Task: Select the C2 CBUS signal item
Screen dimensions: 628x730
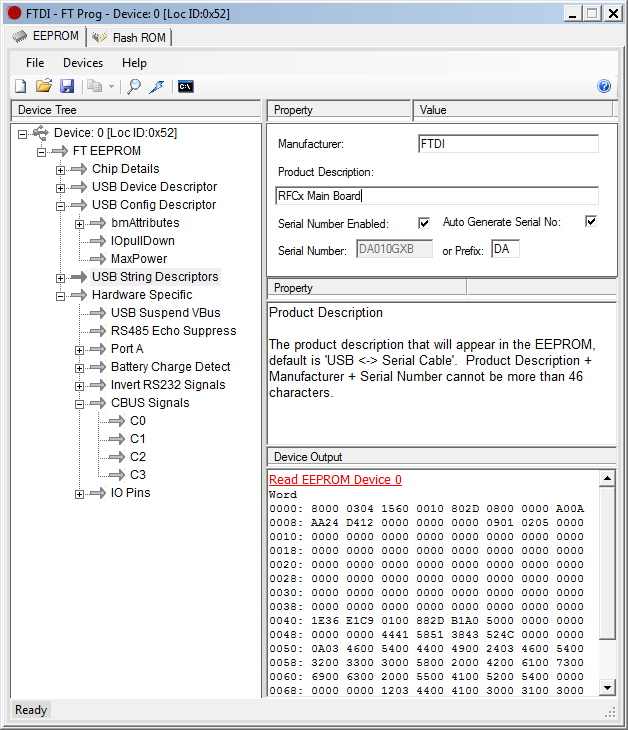Action: tap(137, 457)
